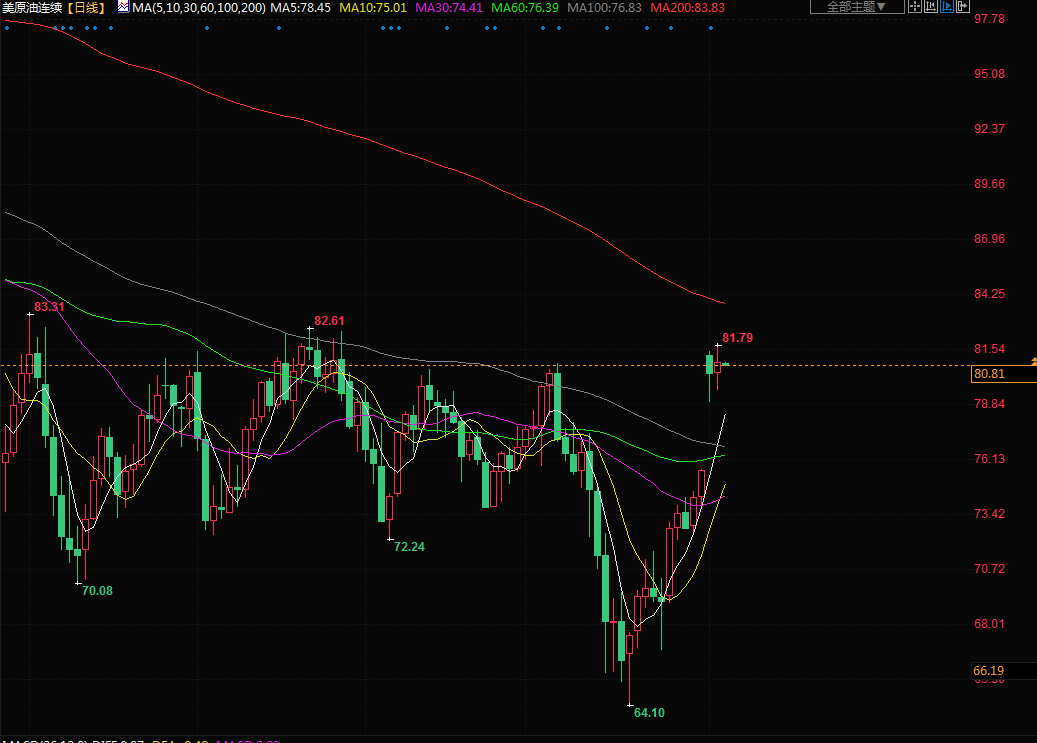Select the red MA200:83.83 legend label
This screenshot has height=743, width=1037.
pos(687,7)
